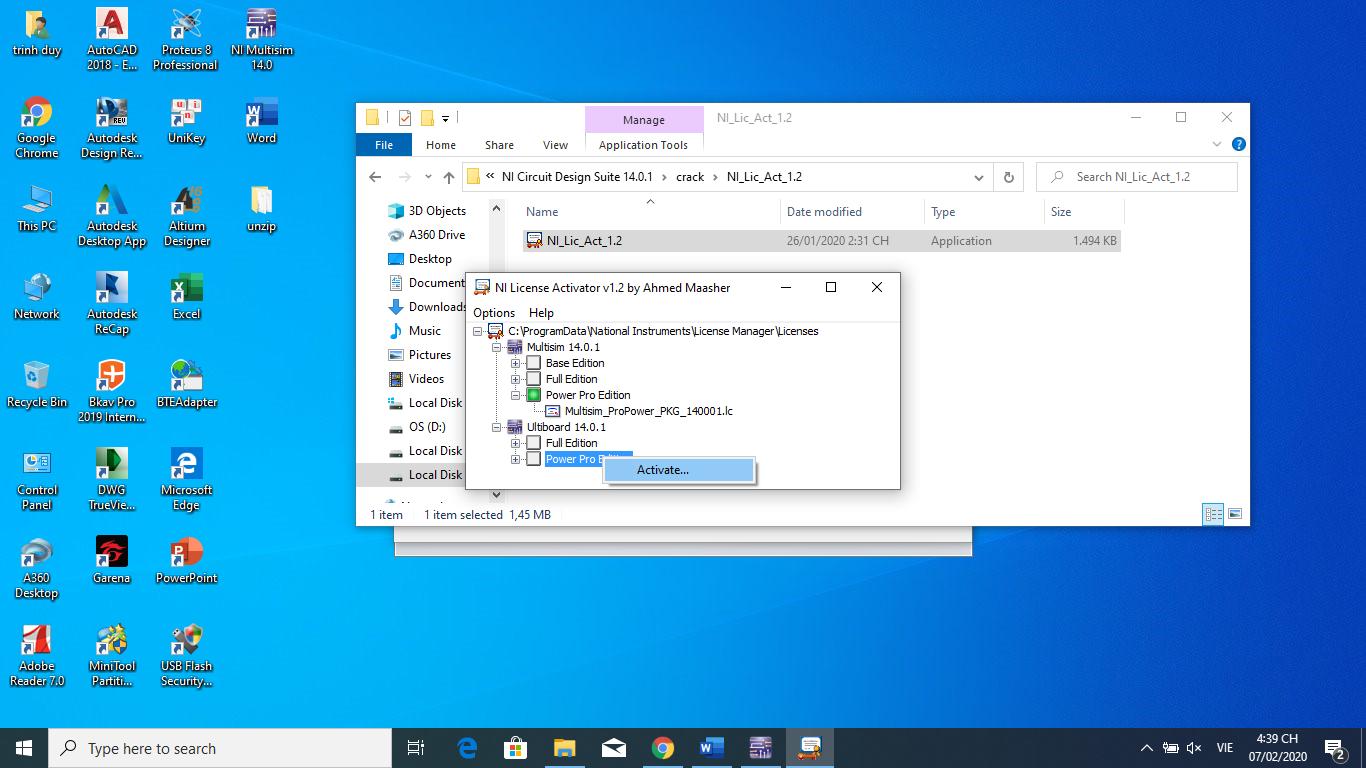The height and width of the screenshot is (768, 1366).
Task: Switch Explorer to large icons view
Action: (x=1235, y=514)
